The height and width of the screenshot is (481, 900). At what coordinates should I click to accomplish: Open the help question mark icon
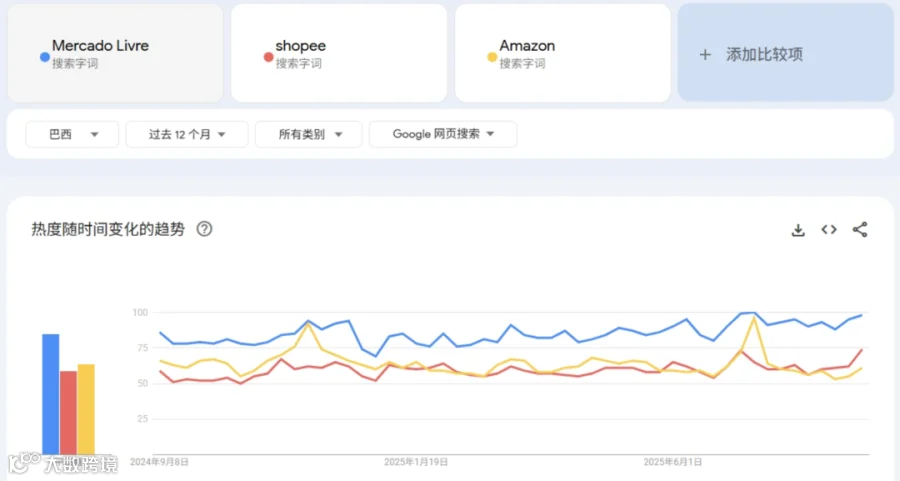click(x=204, y=229)
